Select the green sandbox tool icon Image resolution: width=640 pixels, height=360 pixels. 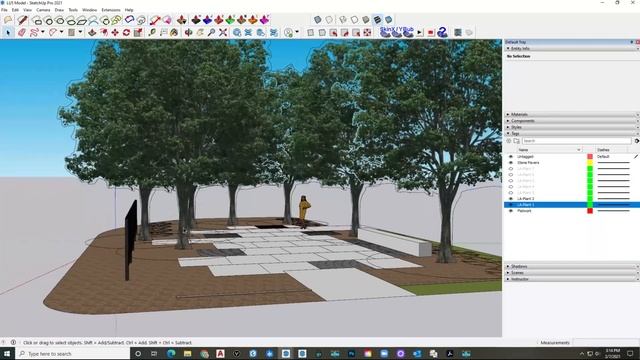(230, 20)
